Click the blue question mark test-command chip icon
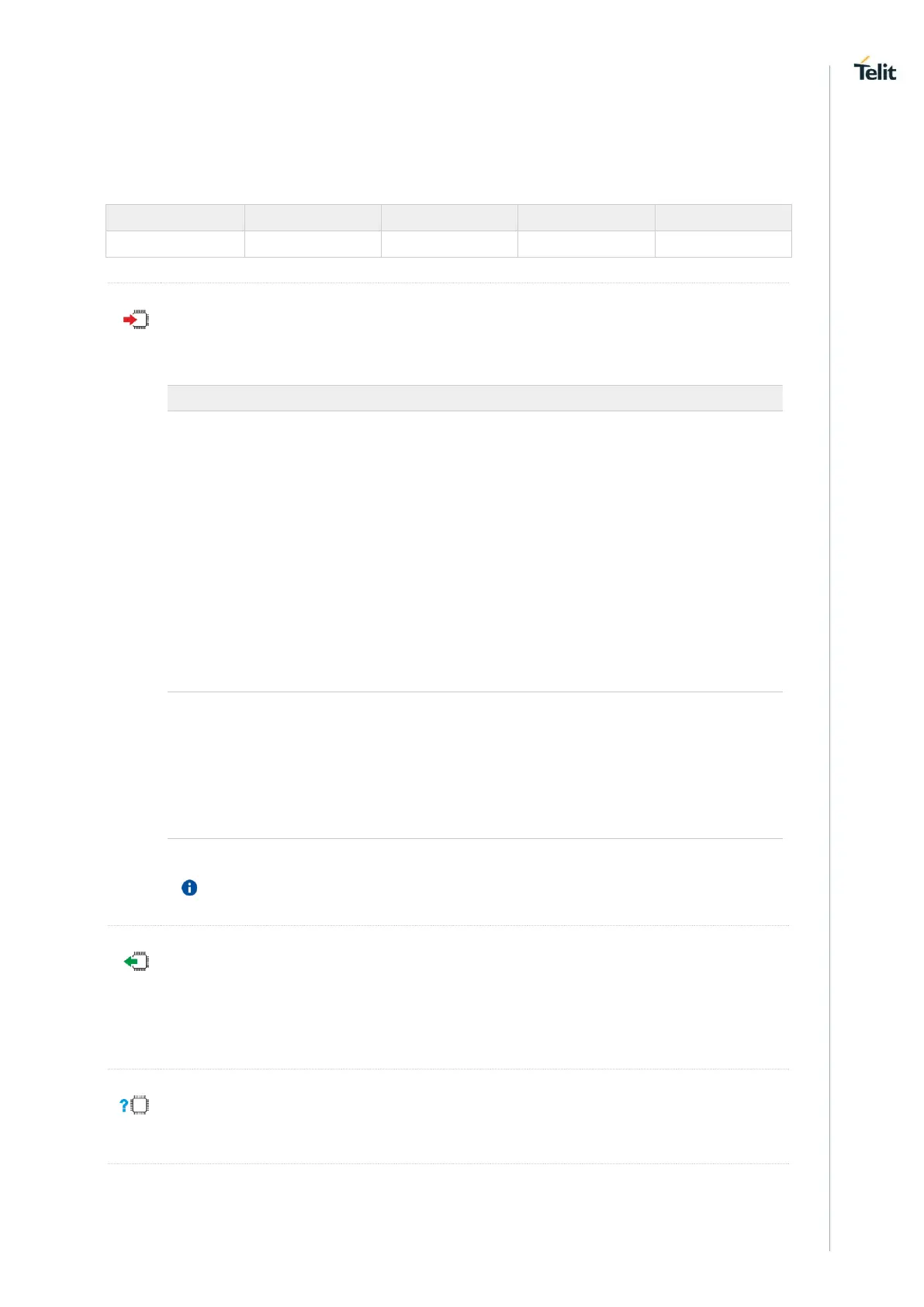Image resolution: width=924 pixels, height=1307 pixels. point(133,1105)
